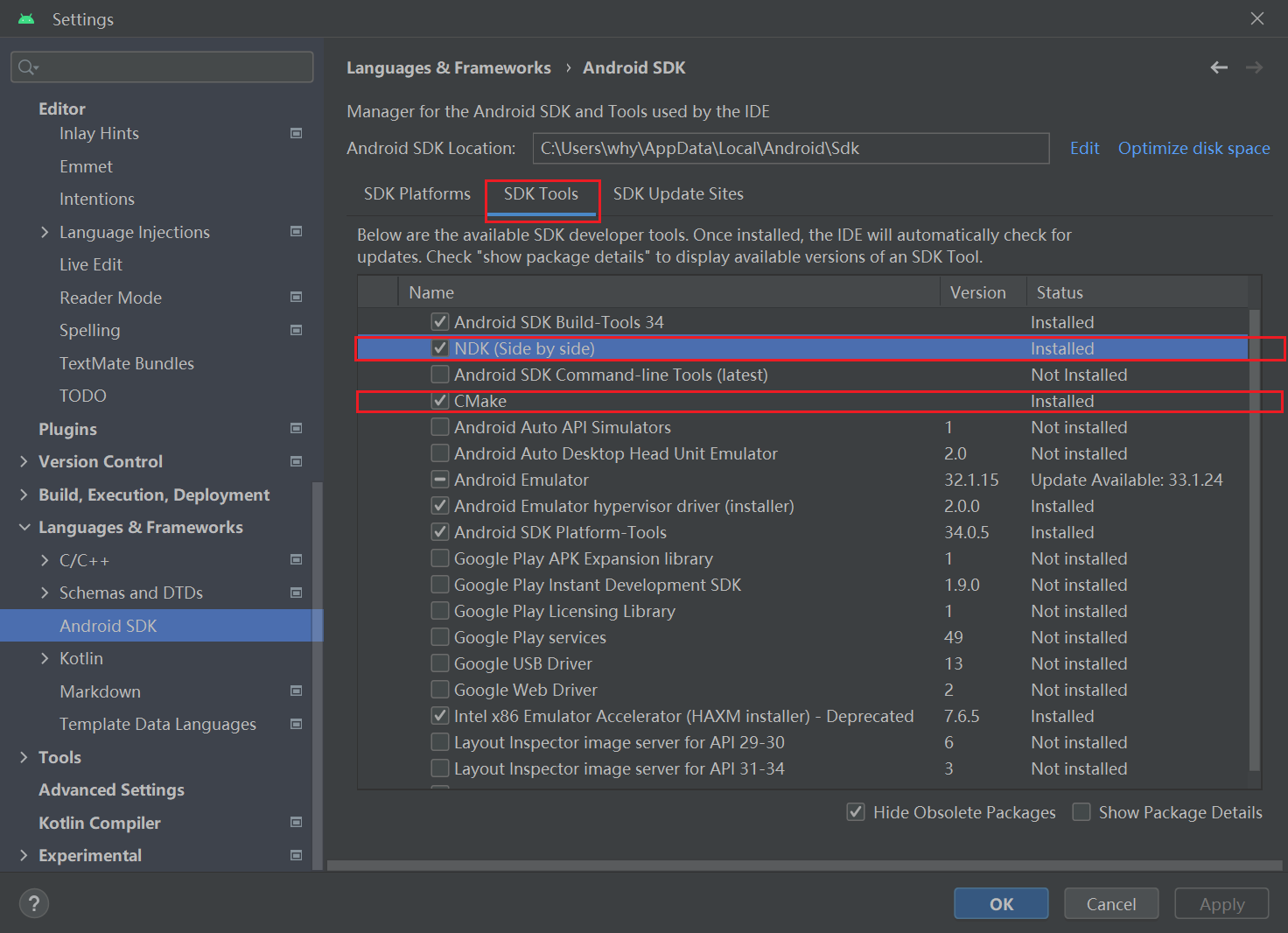Check Android SDK Command-line Tools (latest)

click(440, 375)
